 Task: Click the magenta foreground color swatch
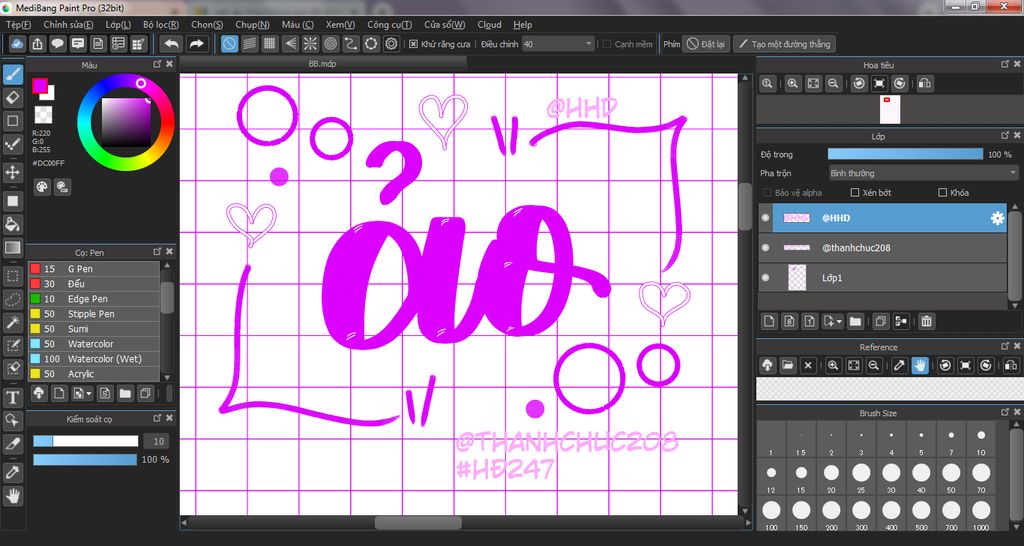40,86
